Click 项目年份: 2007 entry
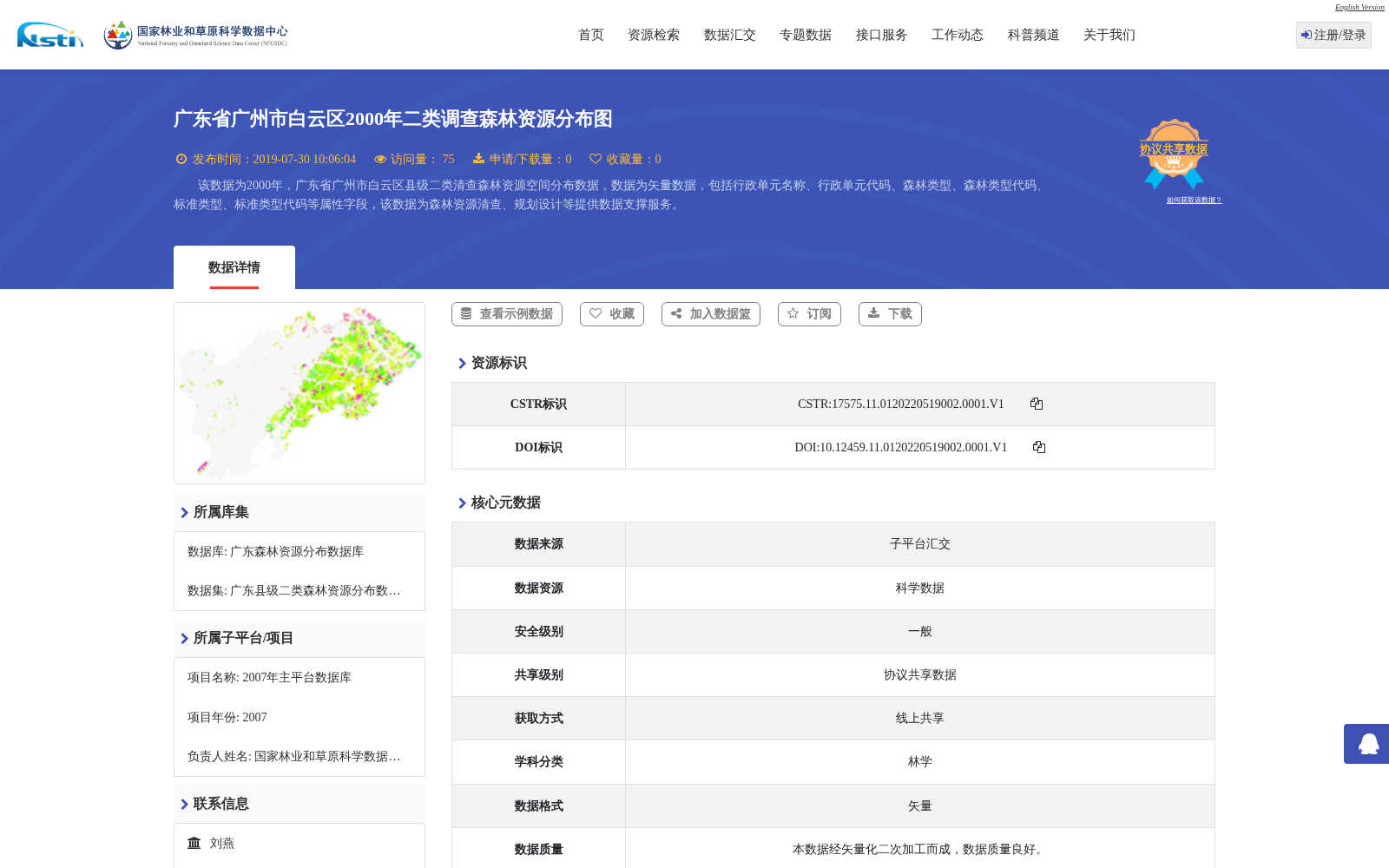The image size is (1389, 868). pos(227,718)
